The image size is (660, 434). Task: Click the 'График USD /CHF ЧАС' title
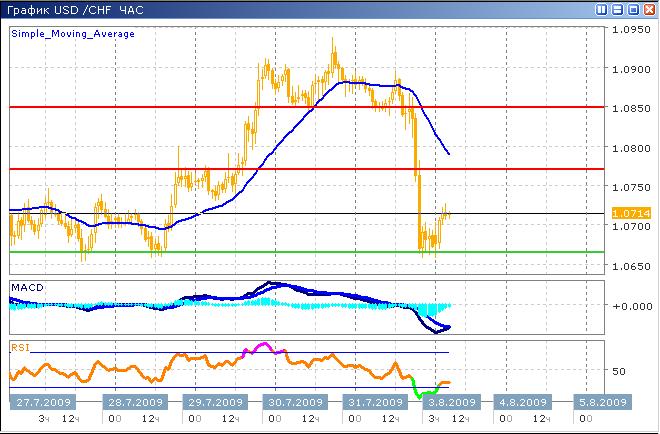coord(75,10)
